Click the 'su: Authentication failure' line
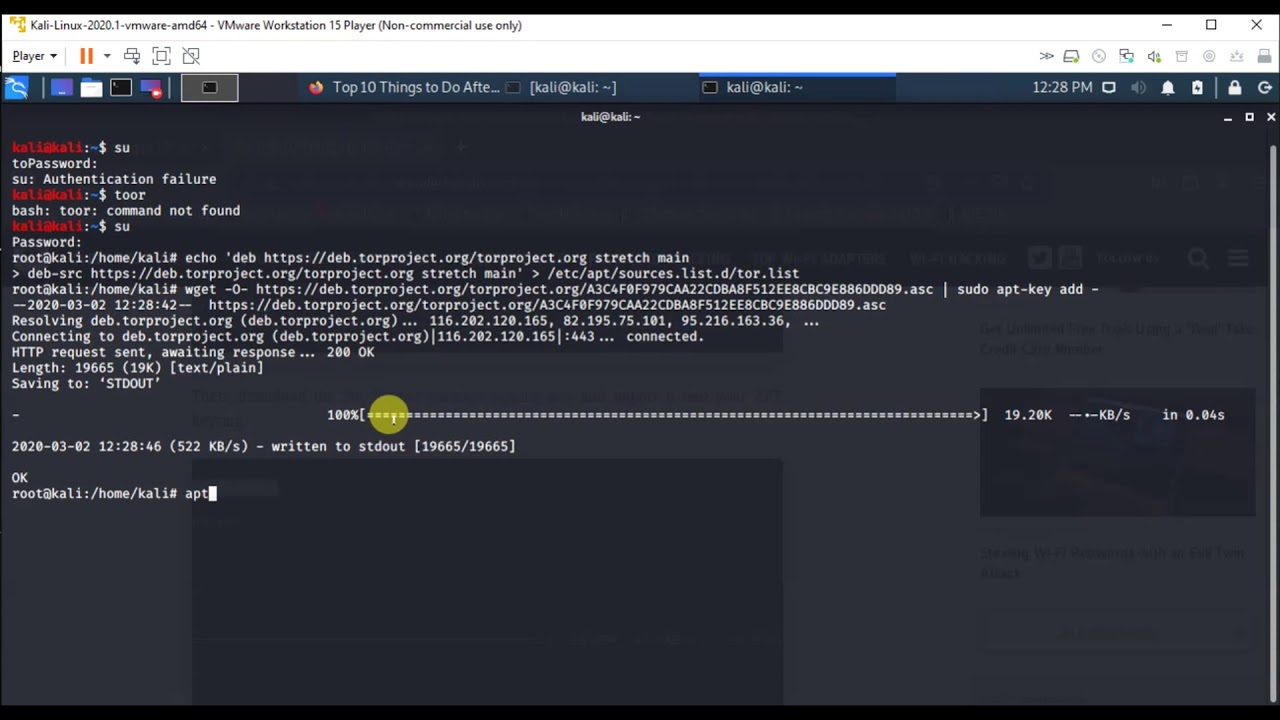The image size is (1280, 720). [113, 179]
